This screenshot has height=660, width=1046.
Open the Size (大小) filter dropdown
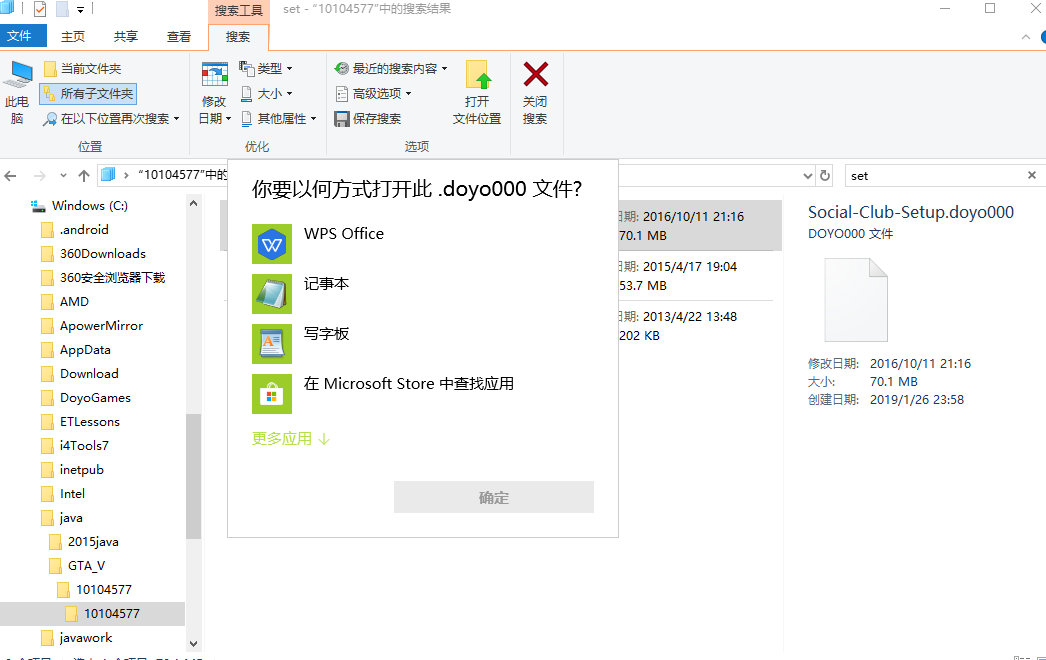tap(266, 93)
